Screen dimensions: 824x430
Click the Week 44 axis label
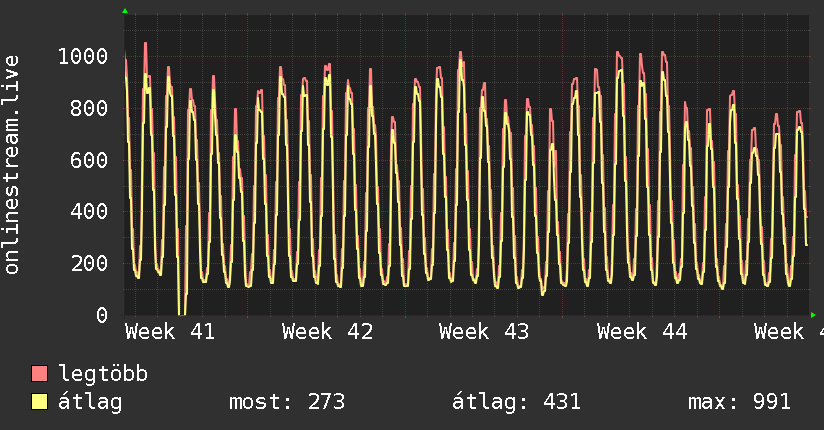pyautogui.click(x=642, y=332)
